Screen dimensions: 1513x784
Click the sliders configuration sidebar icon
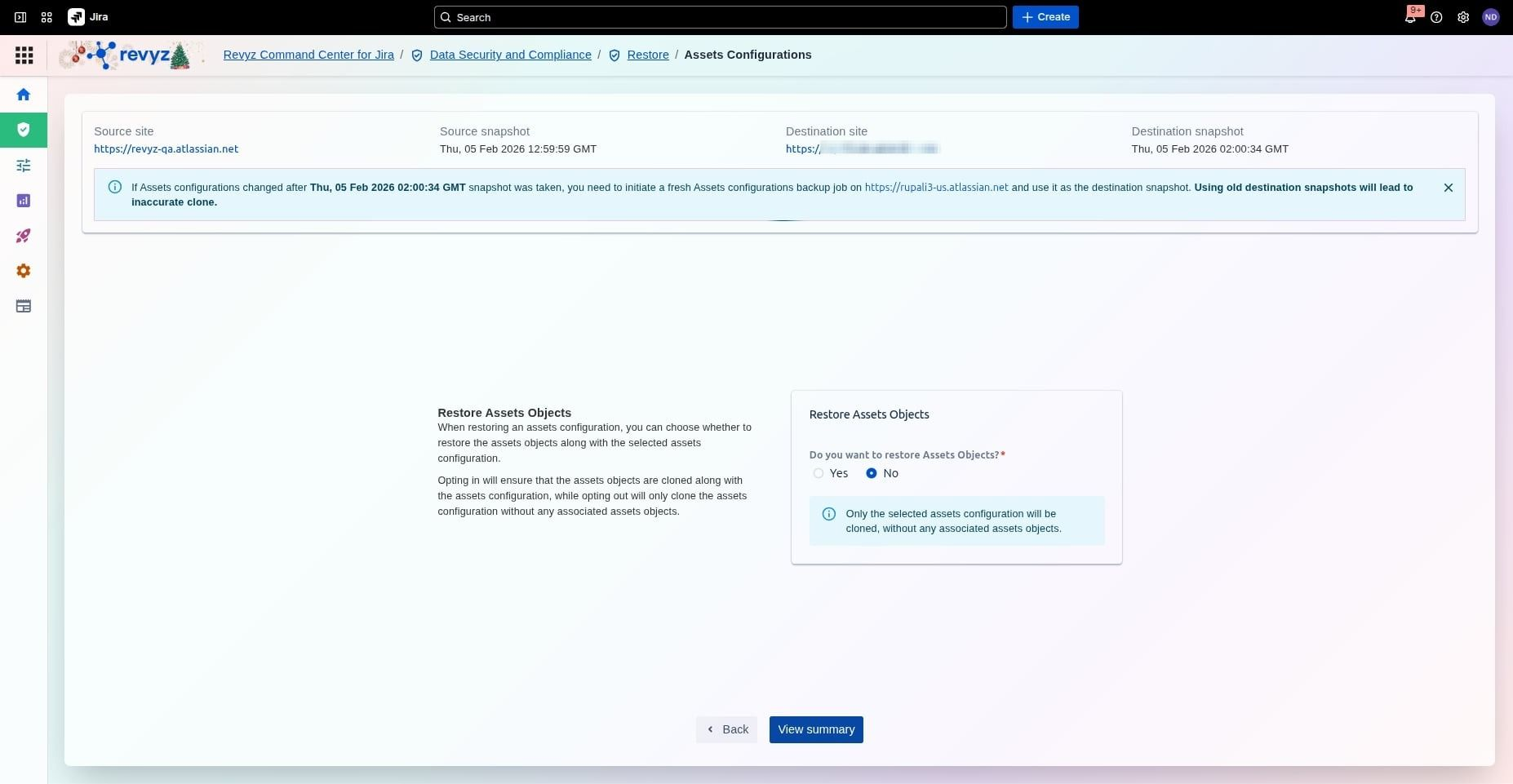point(24,166)
